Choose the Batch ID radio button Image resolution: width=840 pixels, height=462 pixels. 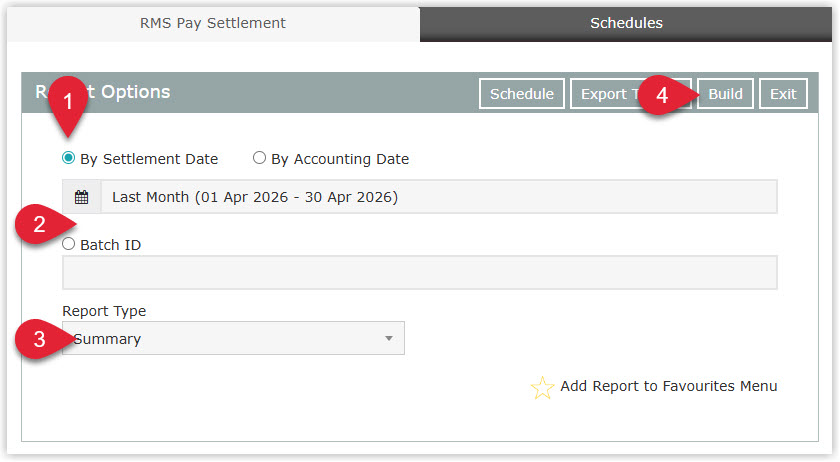point(68,244)
